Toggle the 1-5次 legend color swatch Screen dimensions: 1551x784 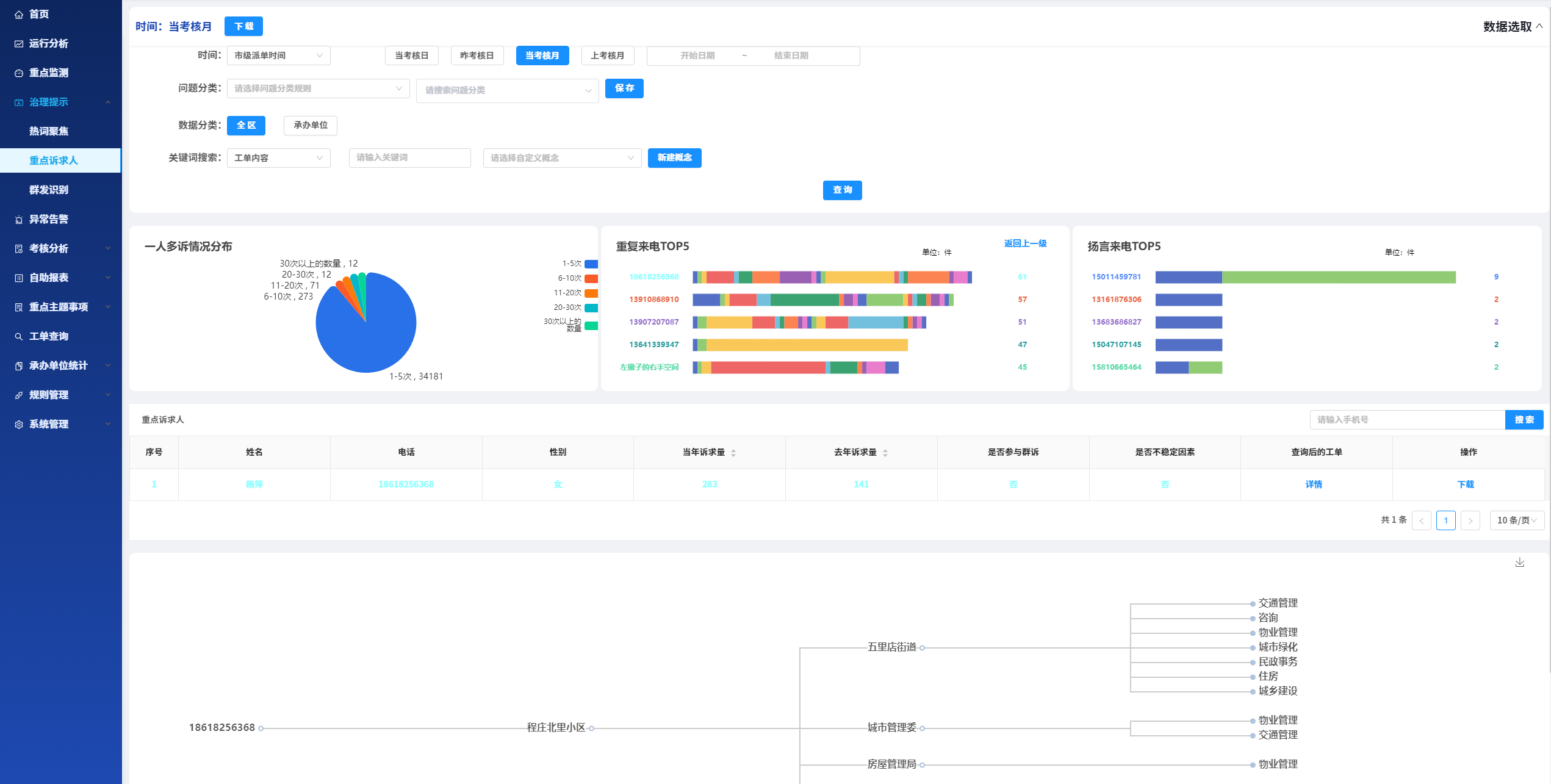pos(591,264)
